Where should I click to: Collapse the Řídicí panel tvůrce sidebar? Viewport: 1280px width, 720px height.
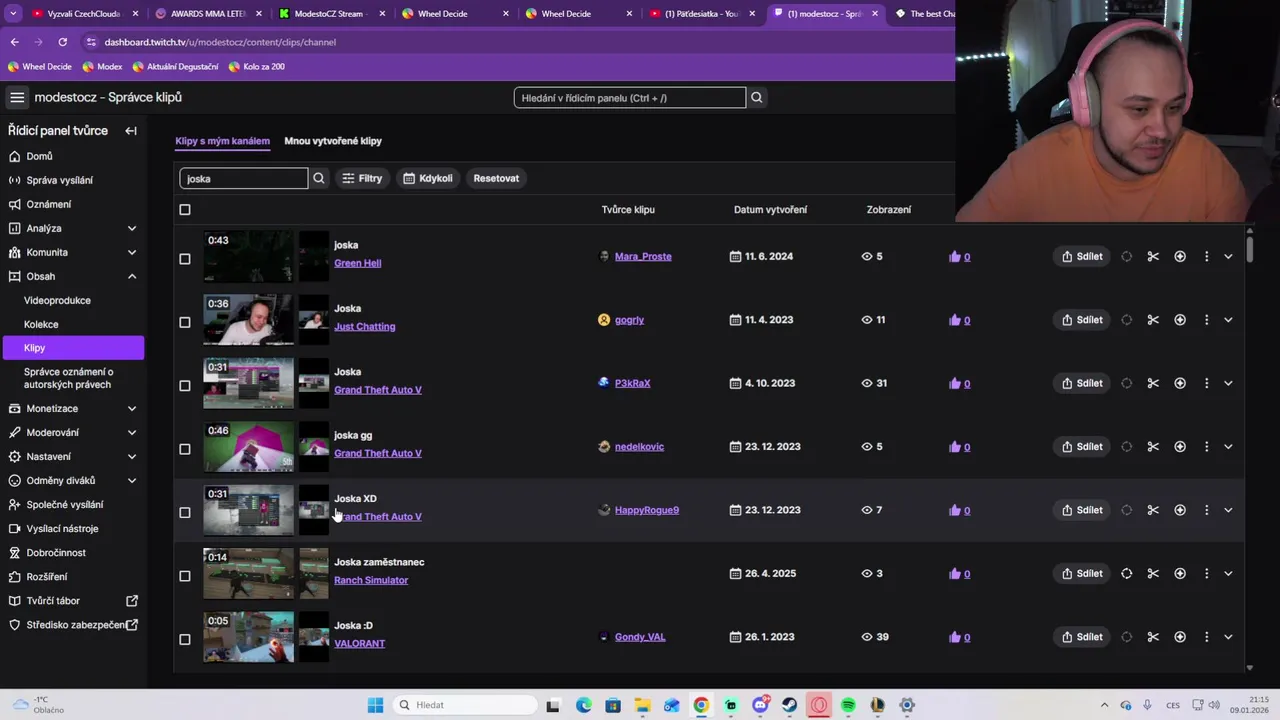point(131,131)
